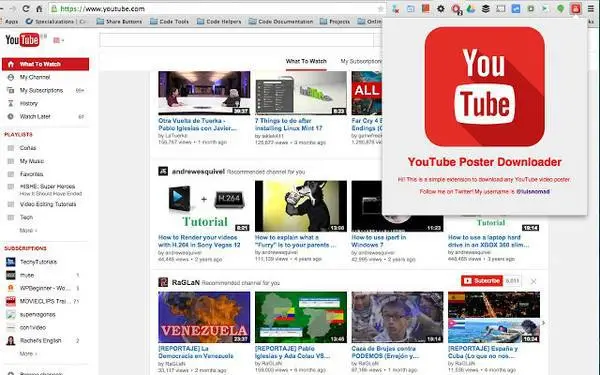Open the Buffer stacked layers extension icon
The image size is (600, 375).
[486, 8]
